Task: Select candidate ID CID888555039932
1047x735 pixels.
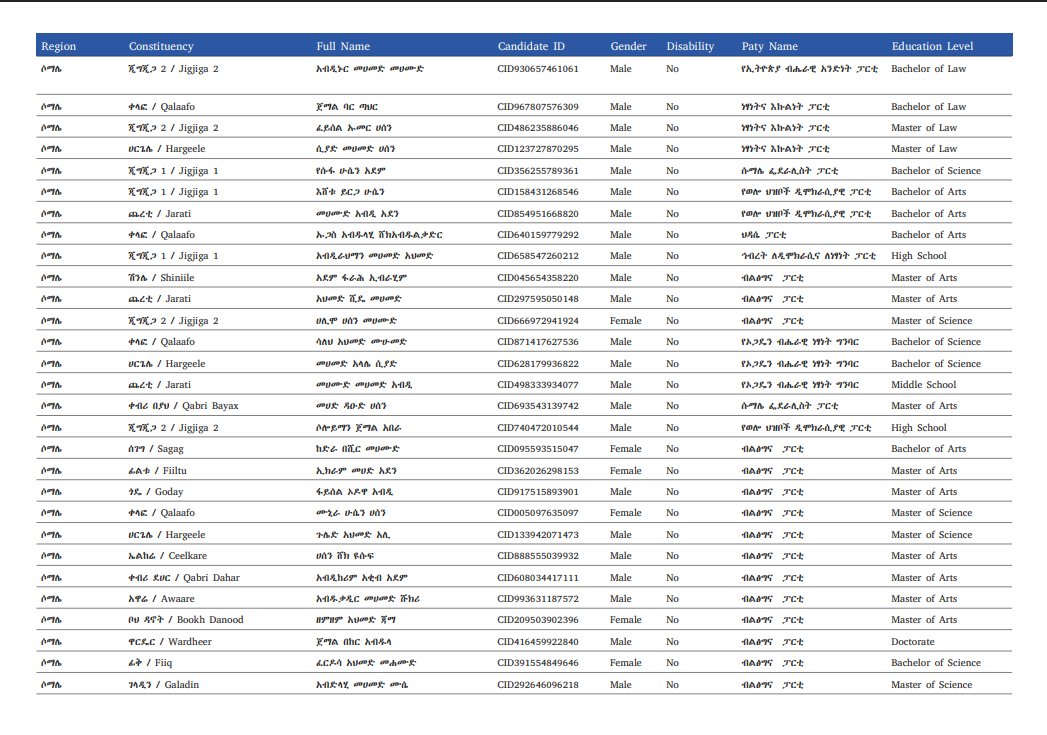Action: pos(538,555)
